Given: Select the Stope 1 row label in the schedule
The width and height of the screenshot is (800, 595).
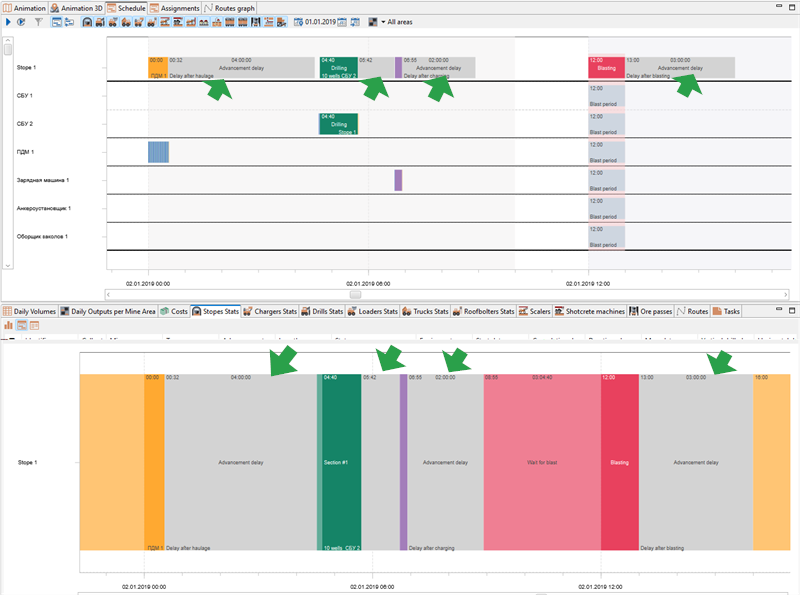Looking at the screenshot, I should coord(27,67).
